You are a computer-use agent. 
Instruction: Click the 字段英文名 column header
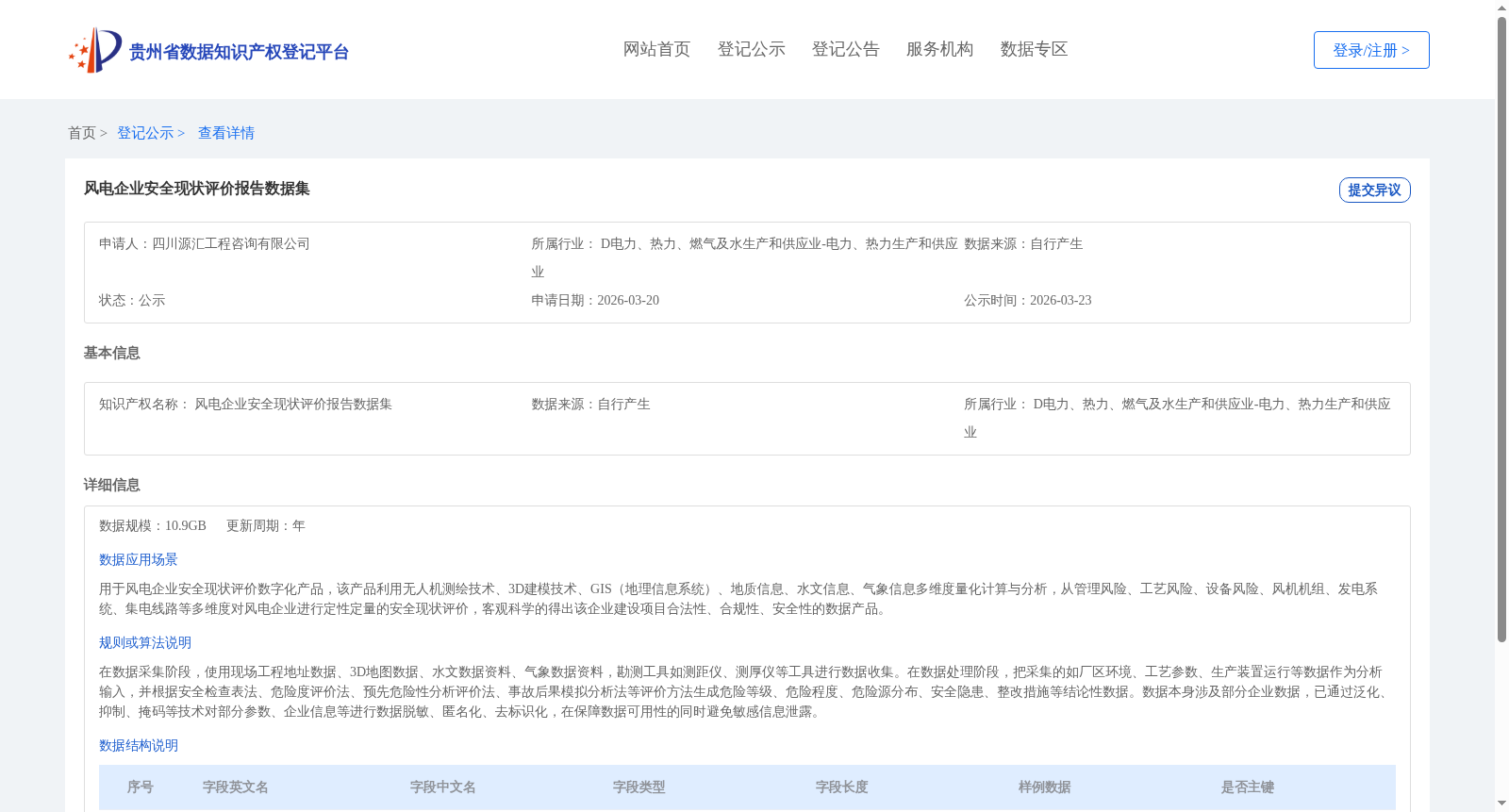(236, 787)
